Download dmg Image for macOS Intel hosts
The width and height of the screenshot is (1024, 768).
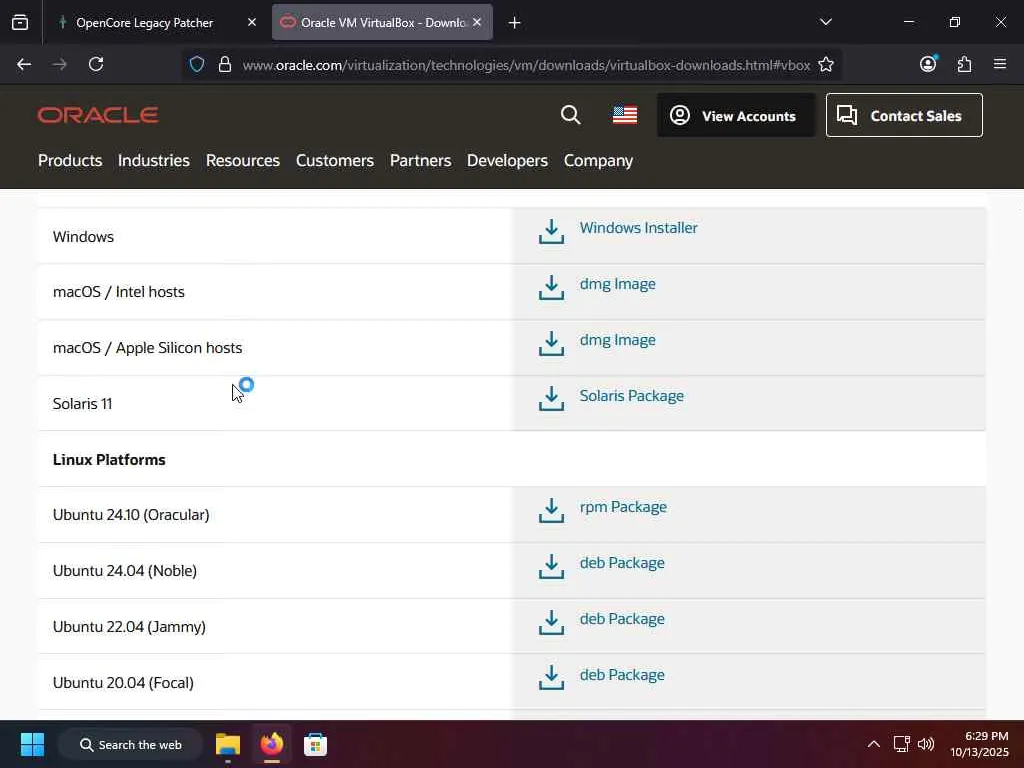617,284
